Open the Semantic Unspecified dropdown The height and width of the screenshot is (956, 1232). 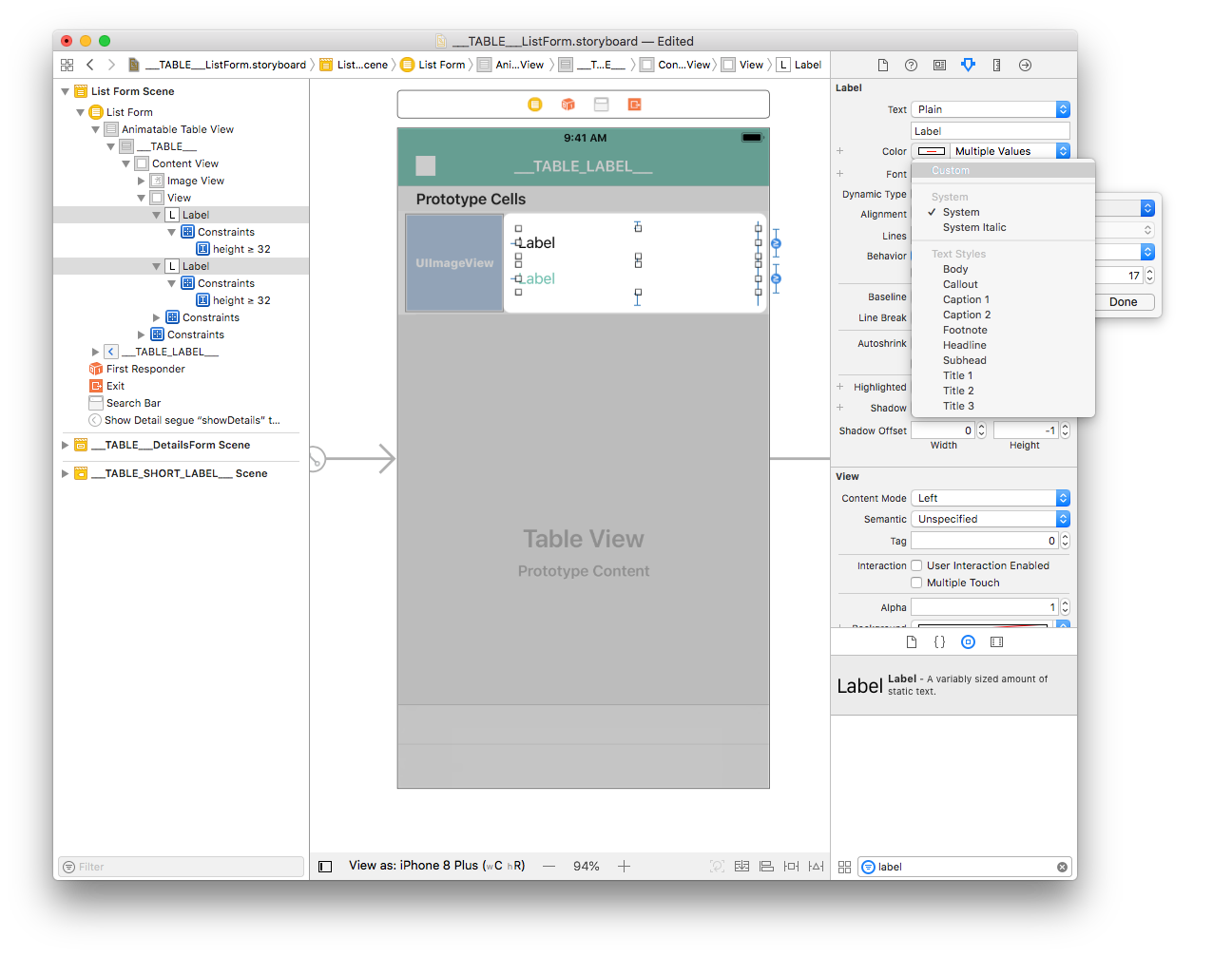pos(991,519)
